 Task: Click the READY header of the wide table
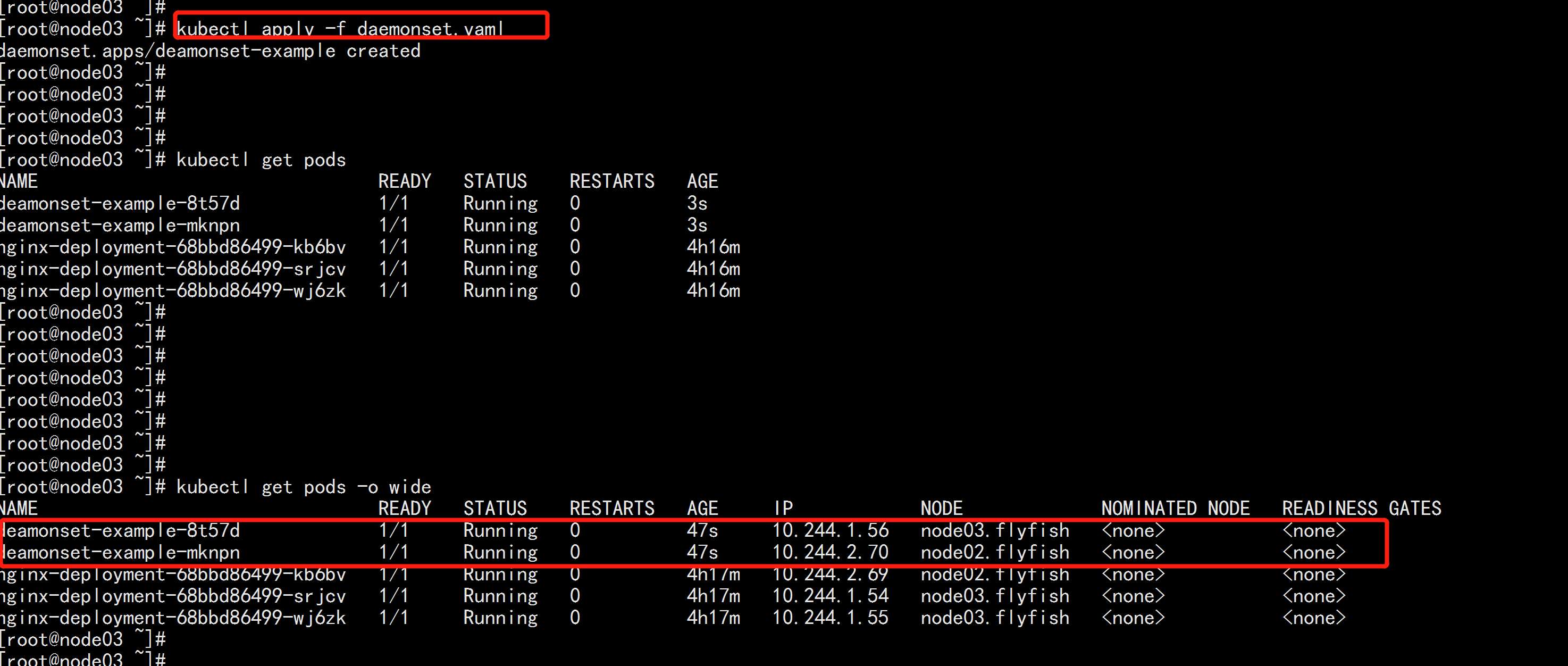point(404,507)
